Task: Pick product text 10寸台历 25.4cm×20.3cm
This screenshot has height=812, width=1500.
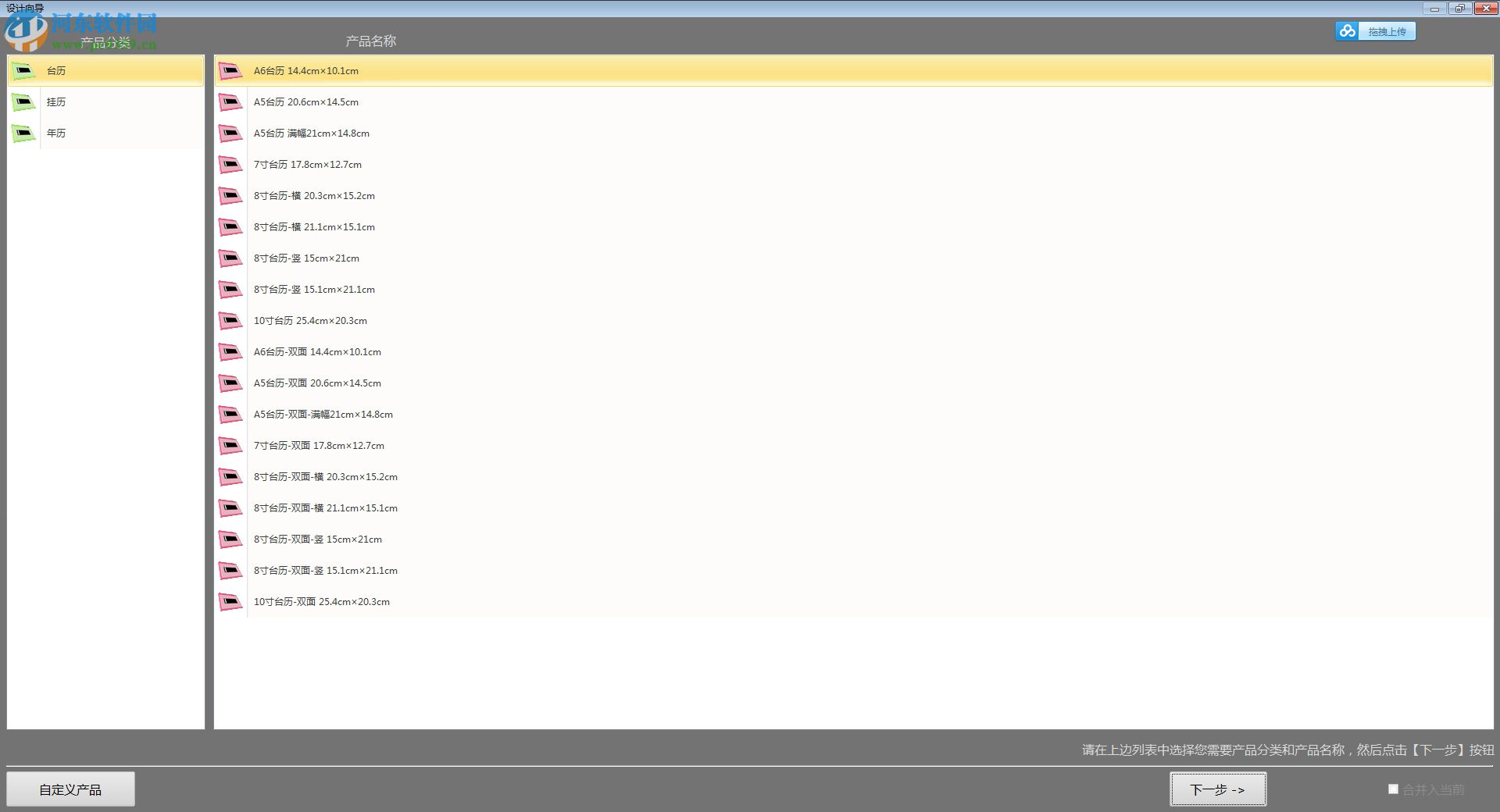Action: pos(310,321)
